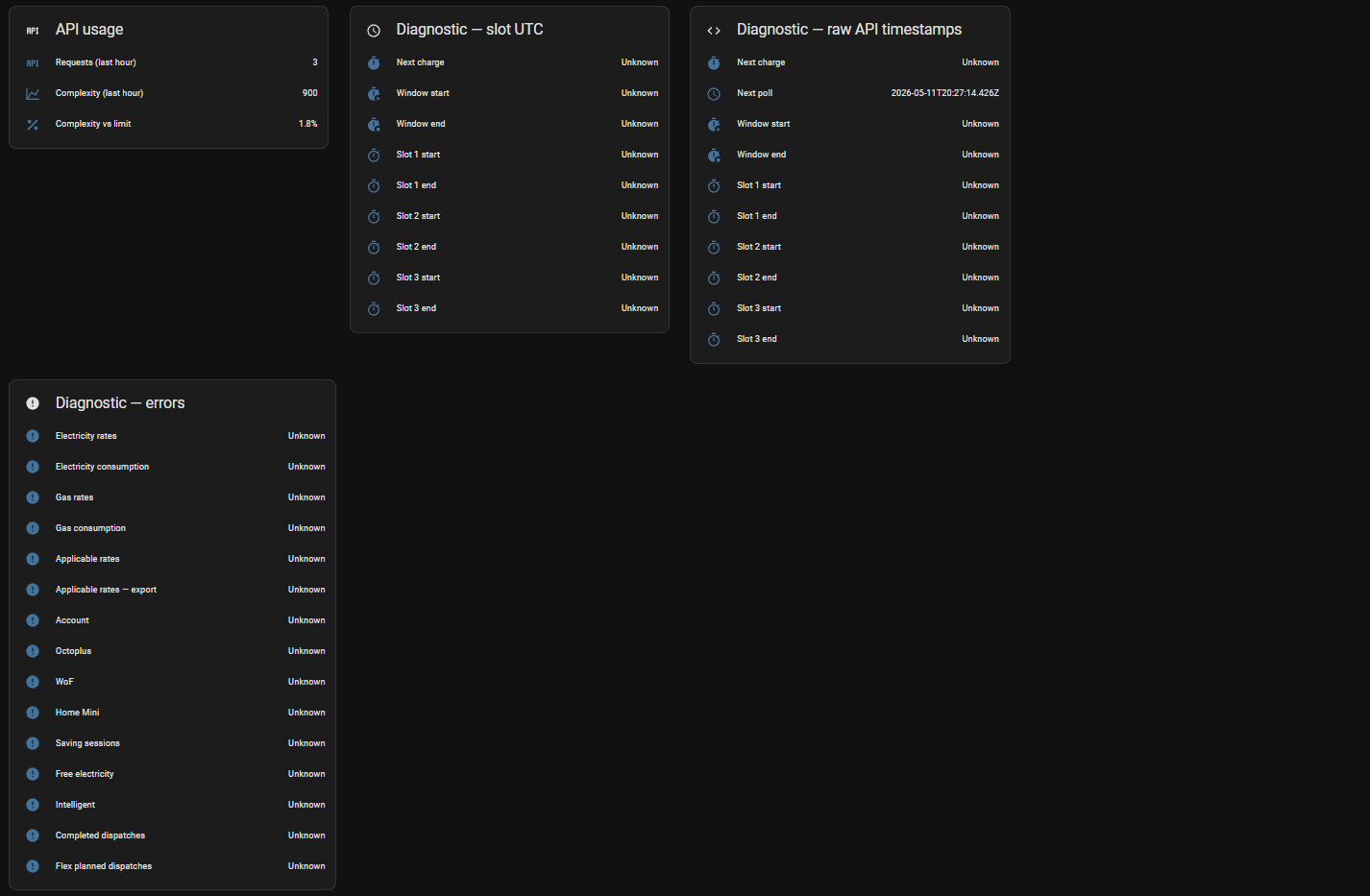Click the 1.8% complexity limit value

click(x=307, y=124)
